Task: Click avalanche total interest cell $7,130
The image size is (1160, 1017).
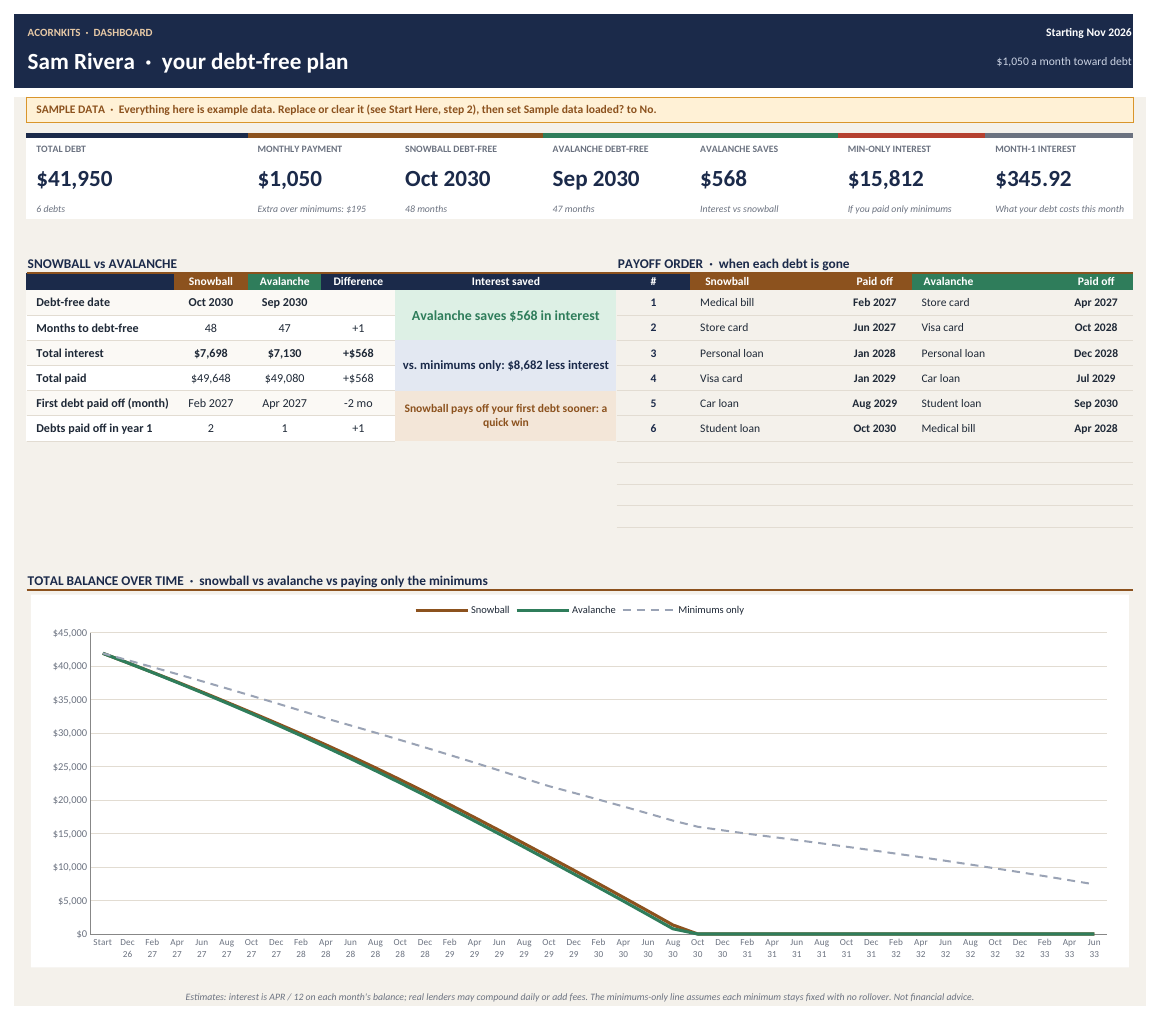Action: [x=284, y=353]
